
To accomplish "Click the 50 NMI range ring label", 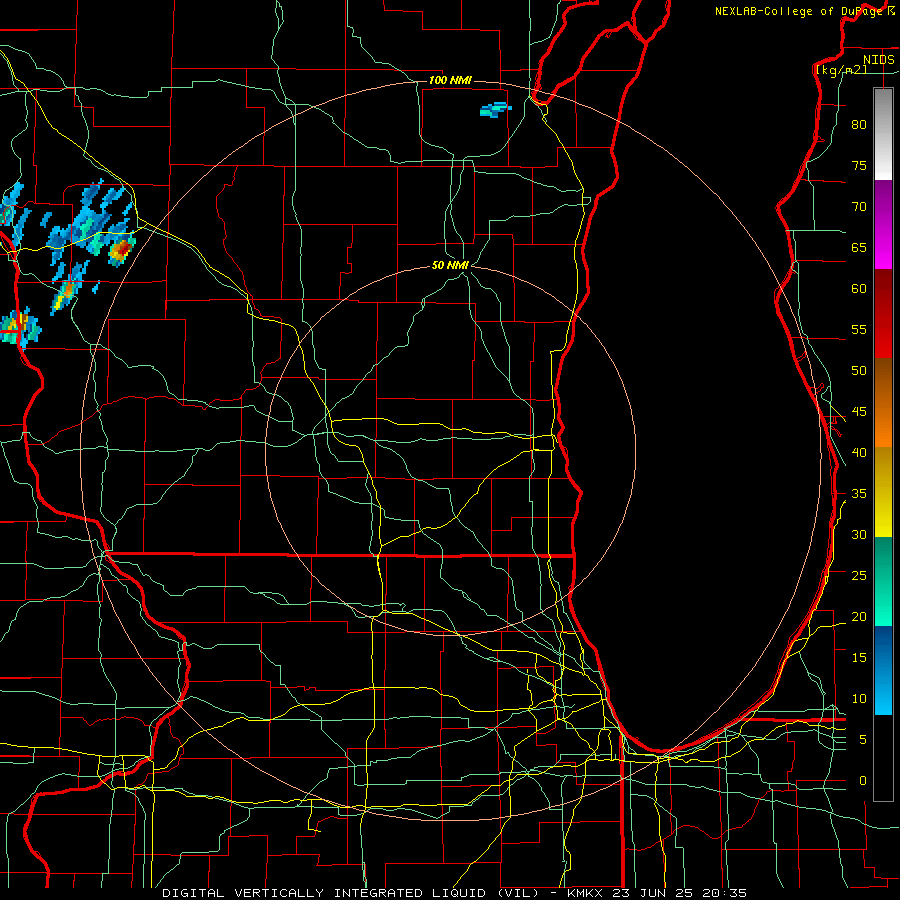I will pos(450,265).
